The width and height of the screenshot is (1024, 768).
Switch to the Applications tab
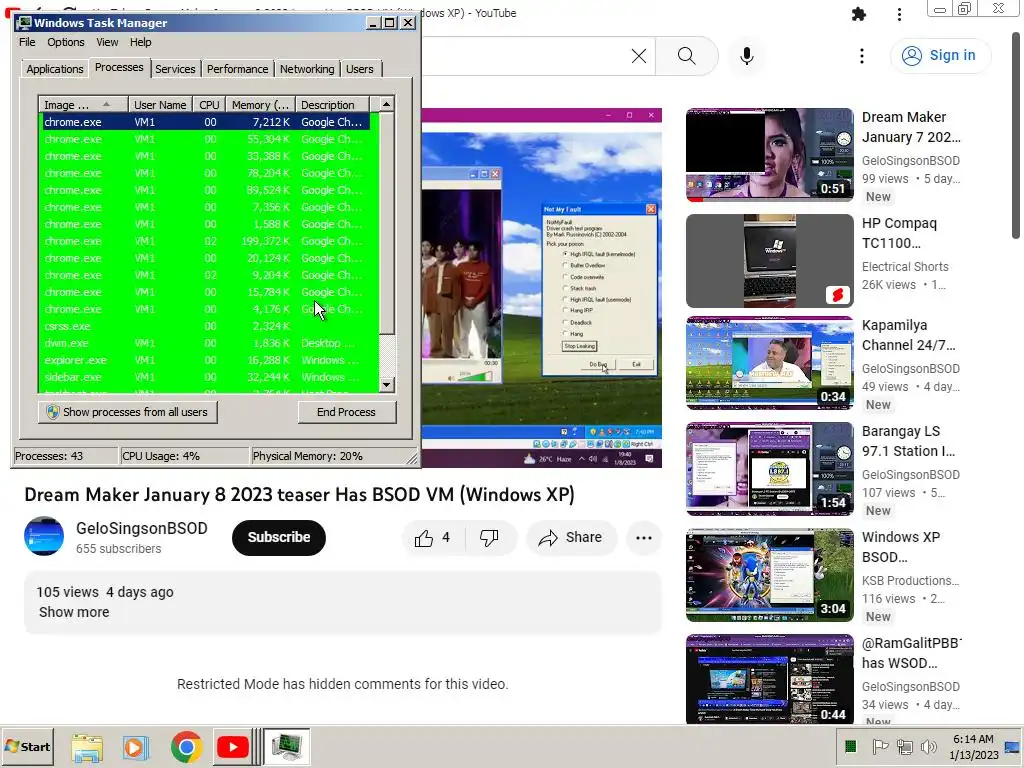tap(55, 69)
